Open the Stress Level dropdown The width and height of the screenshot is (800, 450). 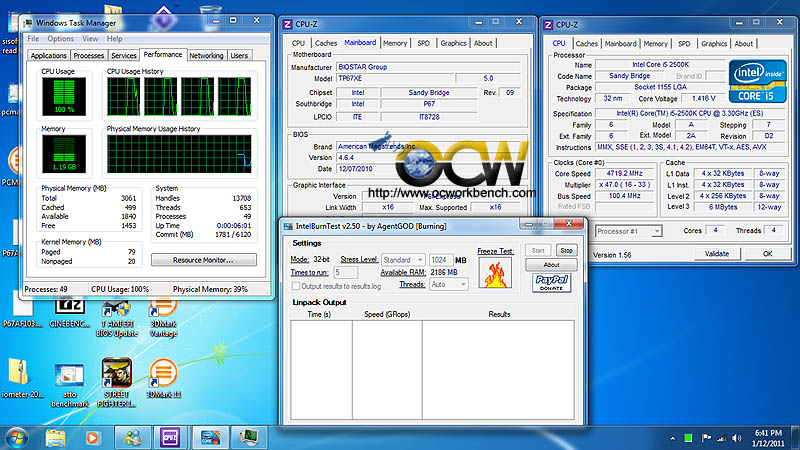click(x=403, y=260)
